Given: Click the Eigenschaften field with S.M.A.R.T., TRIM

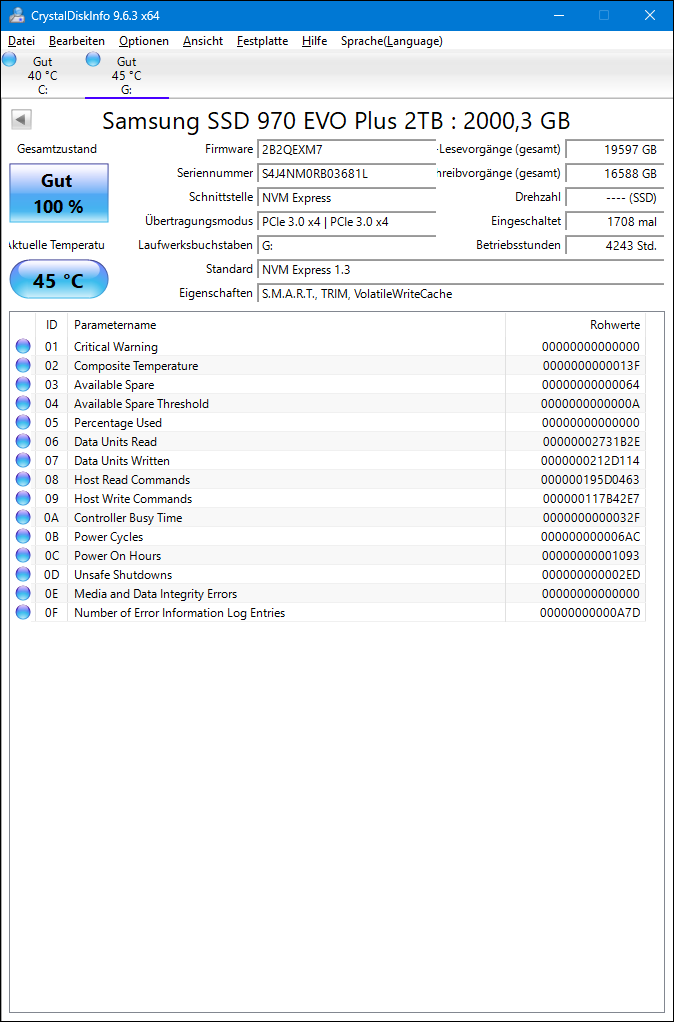Looking at the screenshot, I should [460, 293].
